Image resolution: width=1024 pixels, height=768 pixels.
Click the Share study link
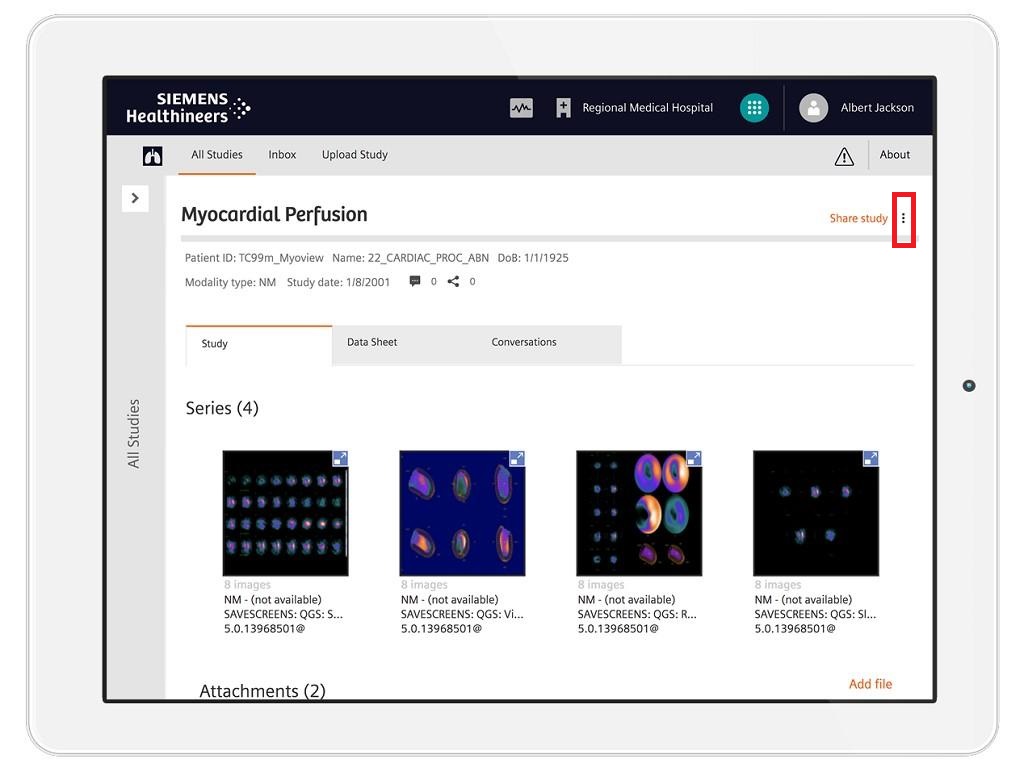pos(858,218)
